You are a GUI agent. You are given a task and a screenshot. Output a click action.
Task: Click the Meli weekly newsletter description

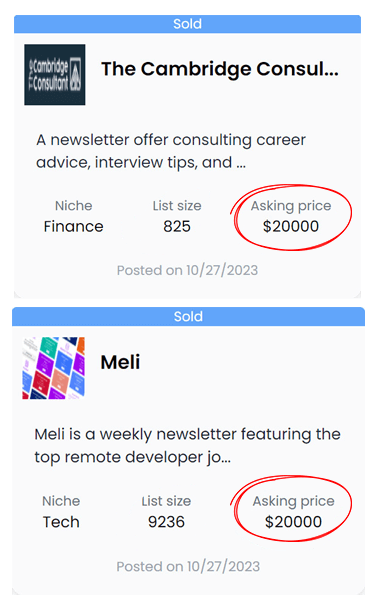click(x=188, y=446)
